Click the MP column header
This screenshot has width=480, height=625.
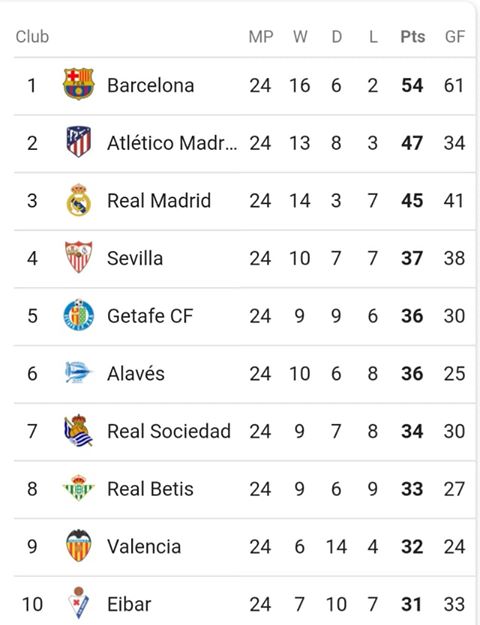tap(261, 37)
